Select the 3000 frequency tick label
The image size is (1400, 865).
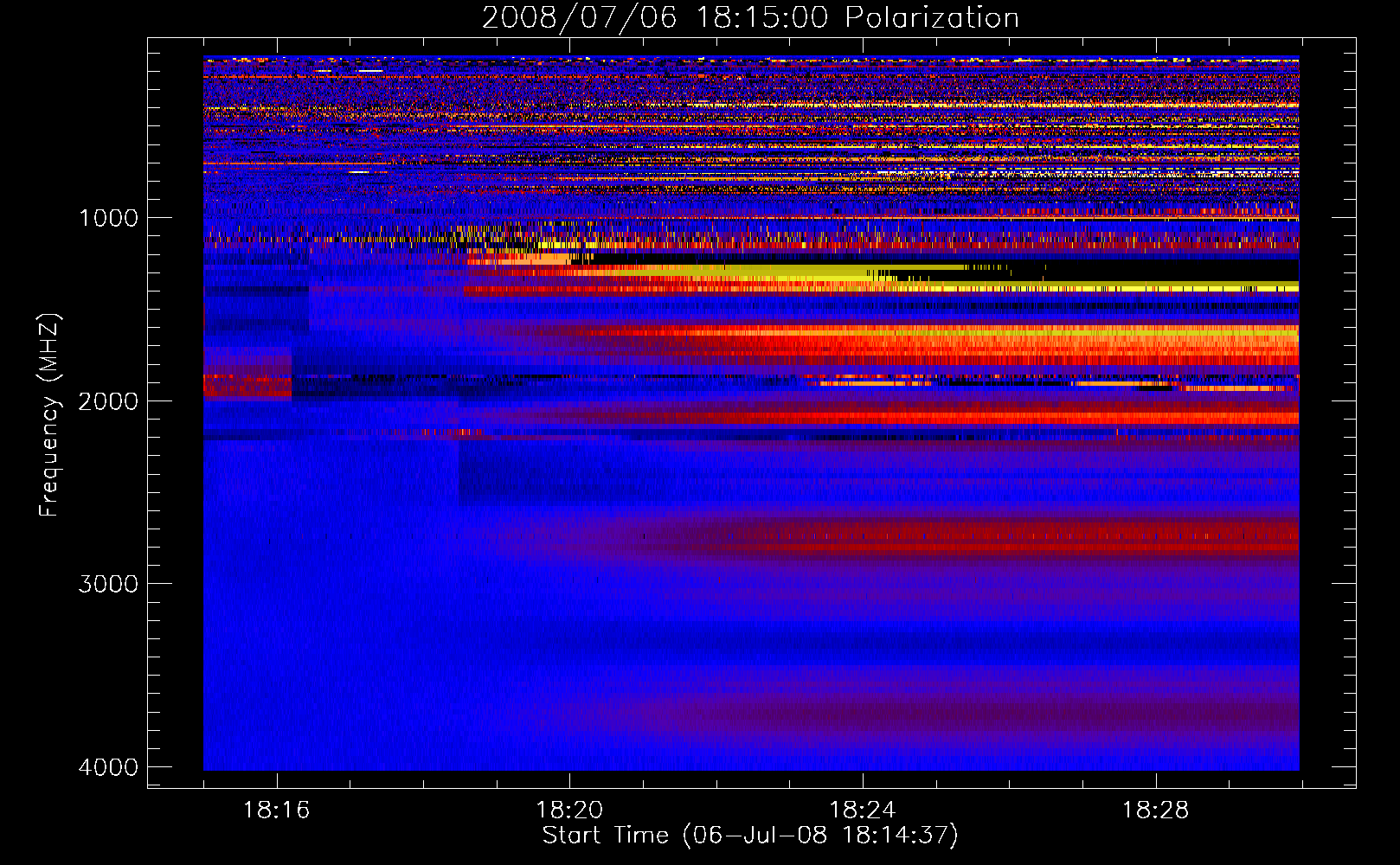coord(109,584)
